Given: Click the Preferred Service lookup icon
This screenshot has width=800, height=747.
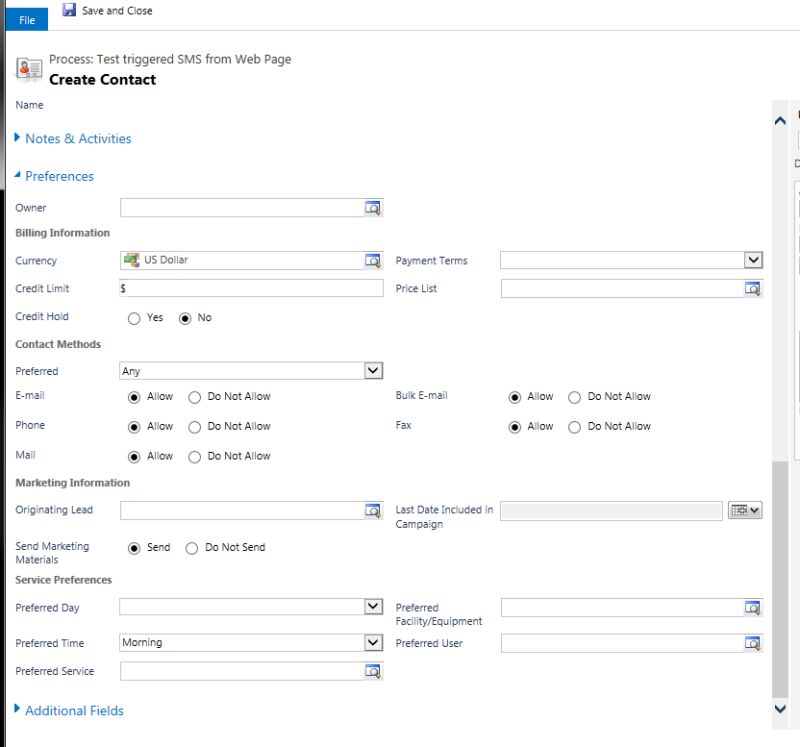Looking at the screenshot, I should [x=373, y=671].
